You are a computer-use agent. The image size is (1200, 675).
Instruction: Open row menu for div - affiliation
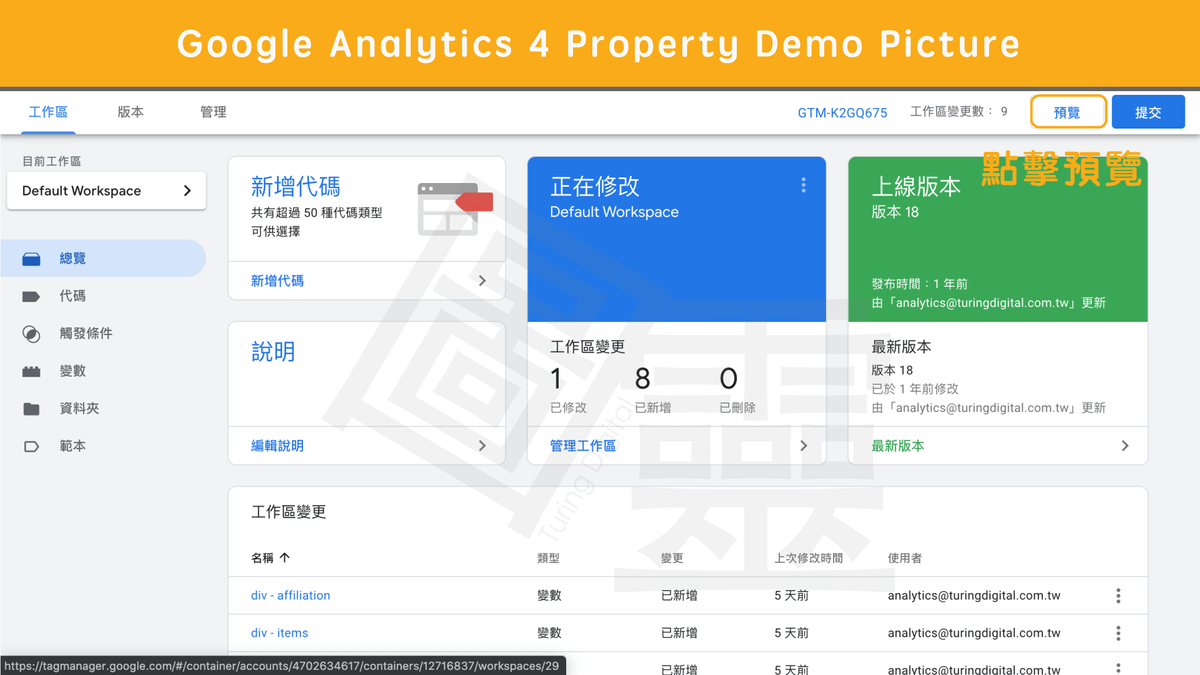1118,596
